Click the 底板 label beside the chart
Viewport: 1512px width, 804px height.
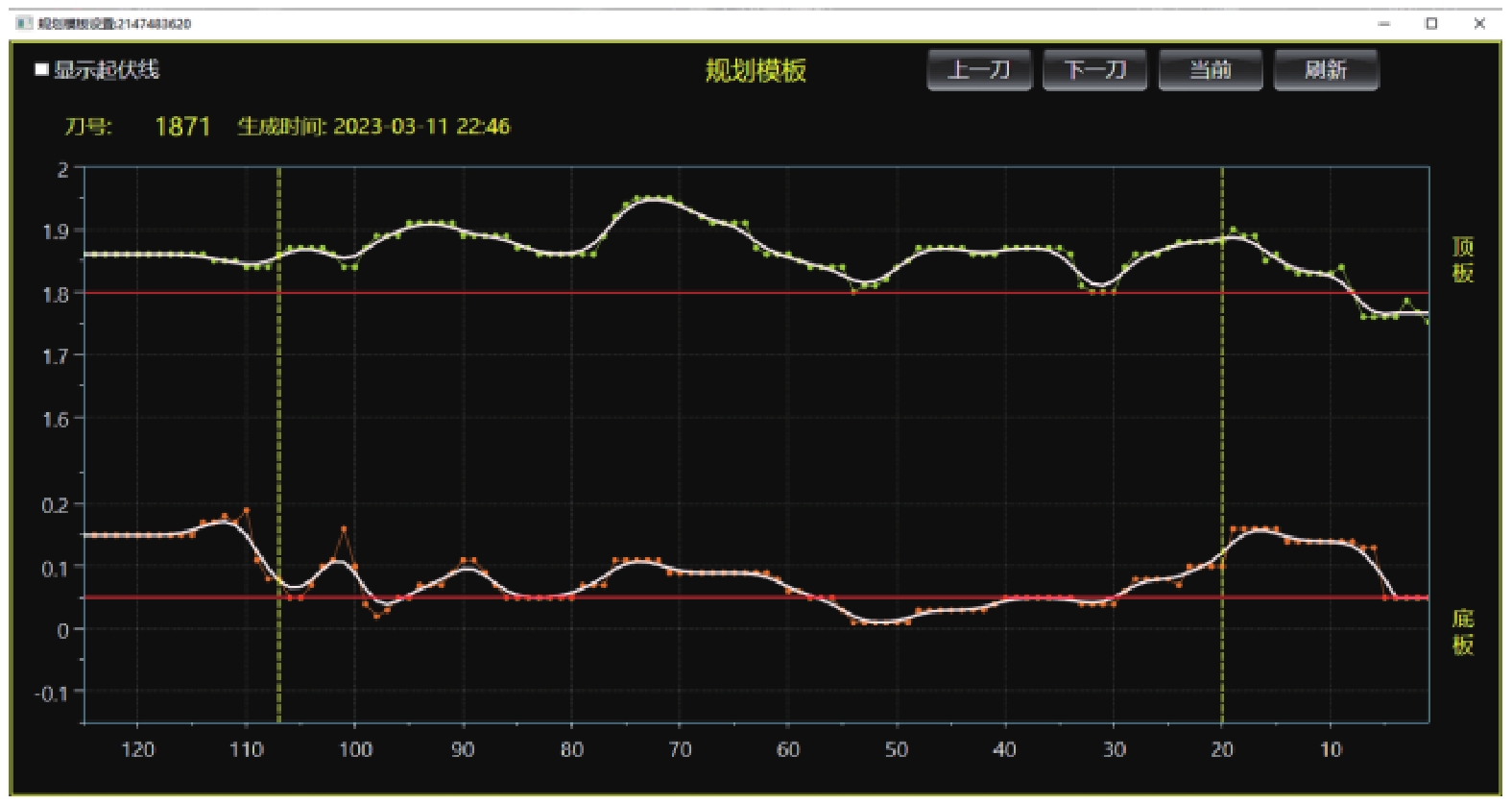click(1462, 631)
